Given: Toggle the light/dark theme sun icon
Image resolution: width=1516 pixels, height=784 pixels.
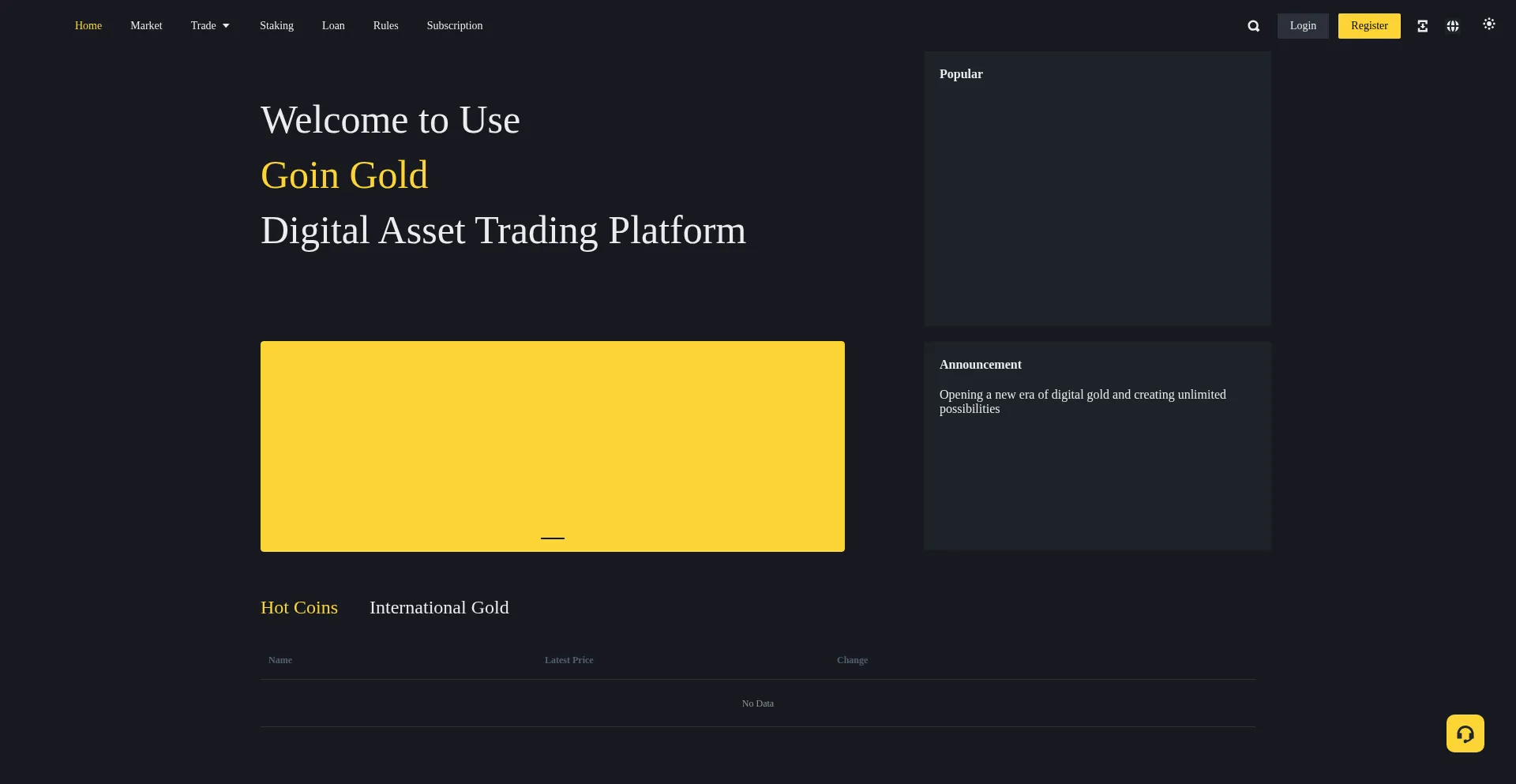Looking at the screenshot, I should (x=1488, y=24).
